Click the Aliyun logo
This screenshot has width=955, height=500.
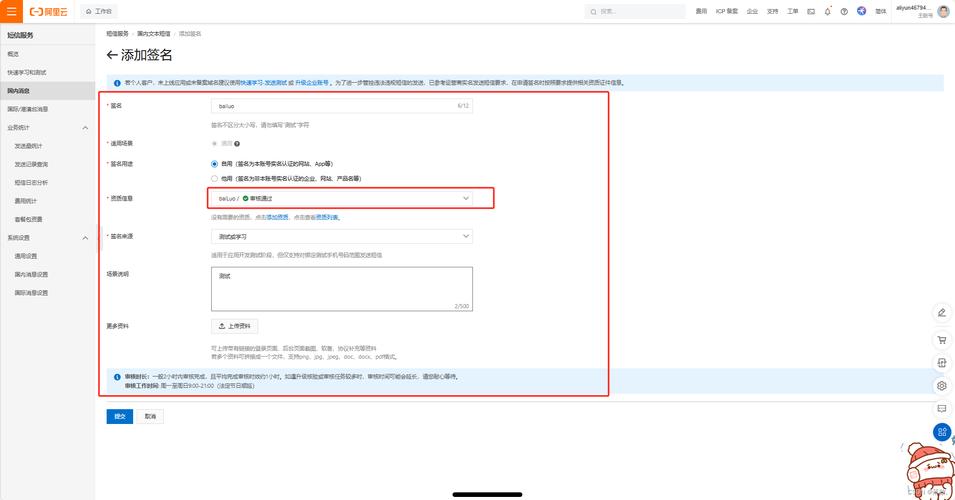coord(49,12)
